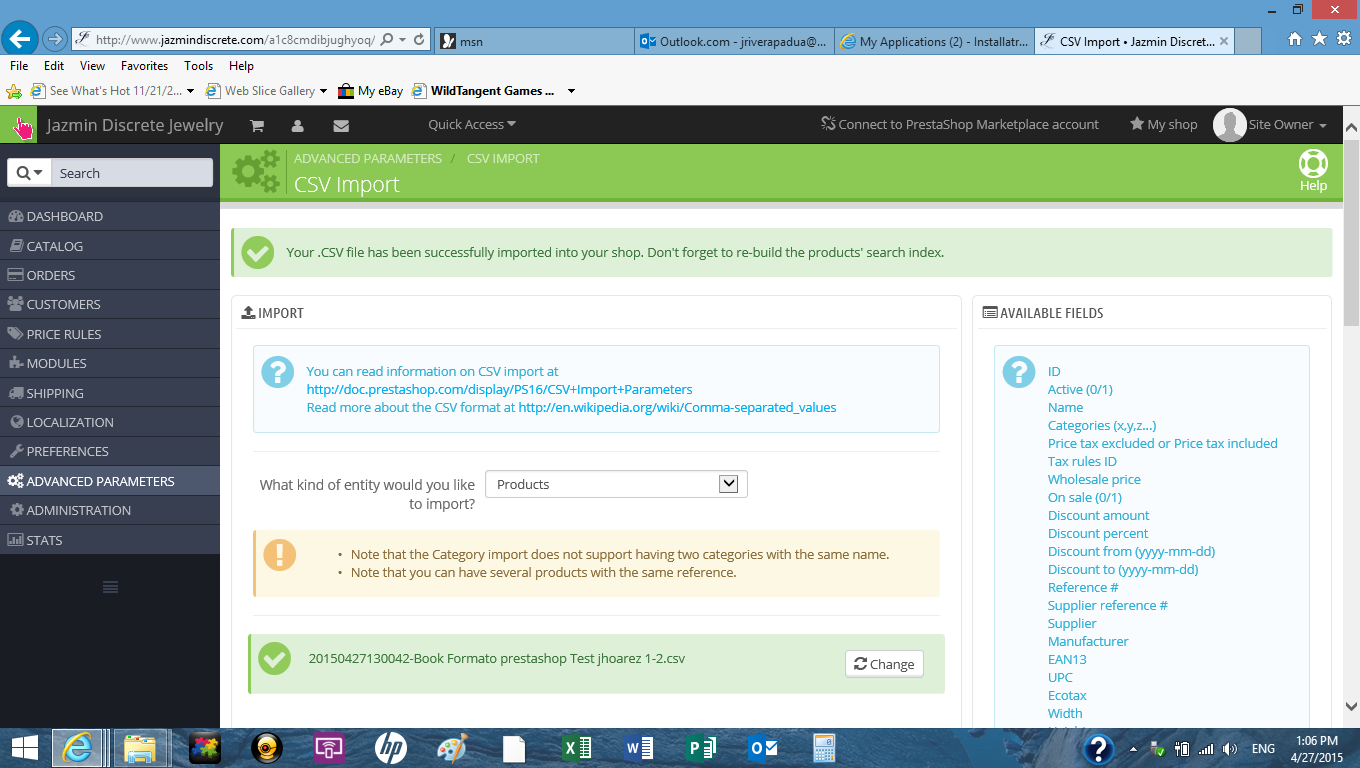This screenshot has width=1360, height=768.
Task: Click the My shop link
Action: point(1163,124)
